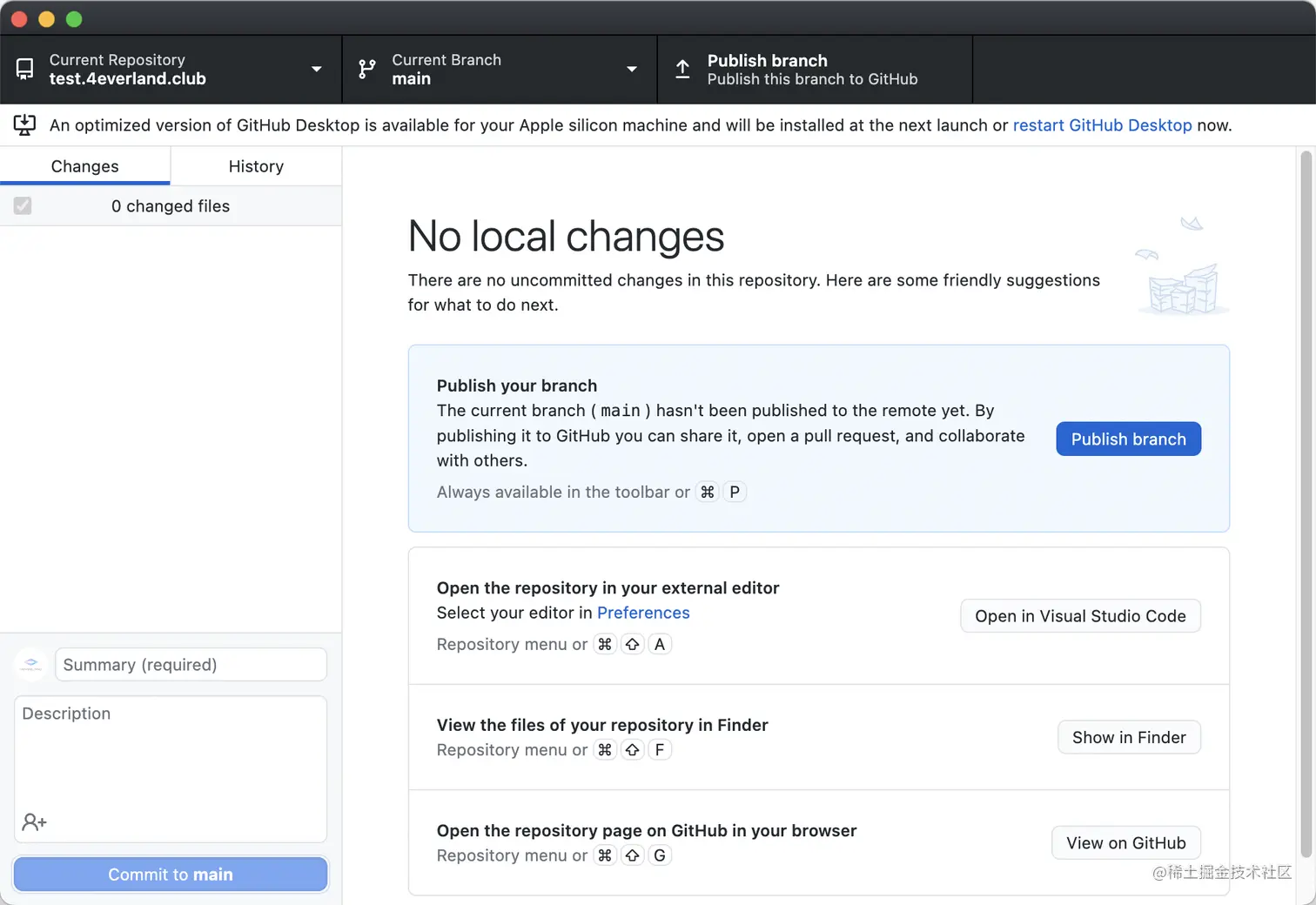The image size is (1316, 905).
Task: Expand the Current Branch dropdown
Action: tap(631, 70)
